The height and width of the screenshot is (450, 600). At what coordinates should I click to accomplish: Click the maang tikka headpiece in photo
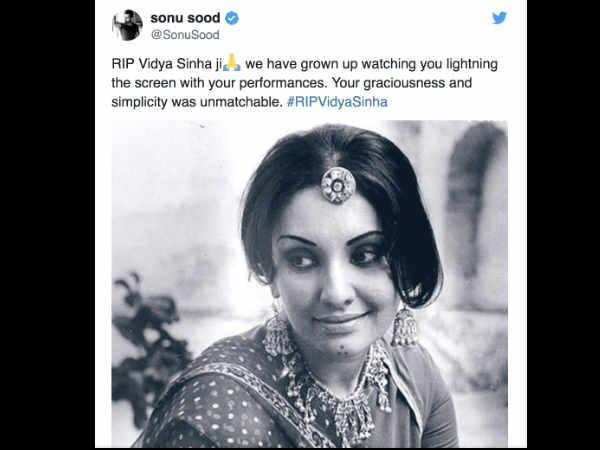(338, 185)
